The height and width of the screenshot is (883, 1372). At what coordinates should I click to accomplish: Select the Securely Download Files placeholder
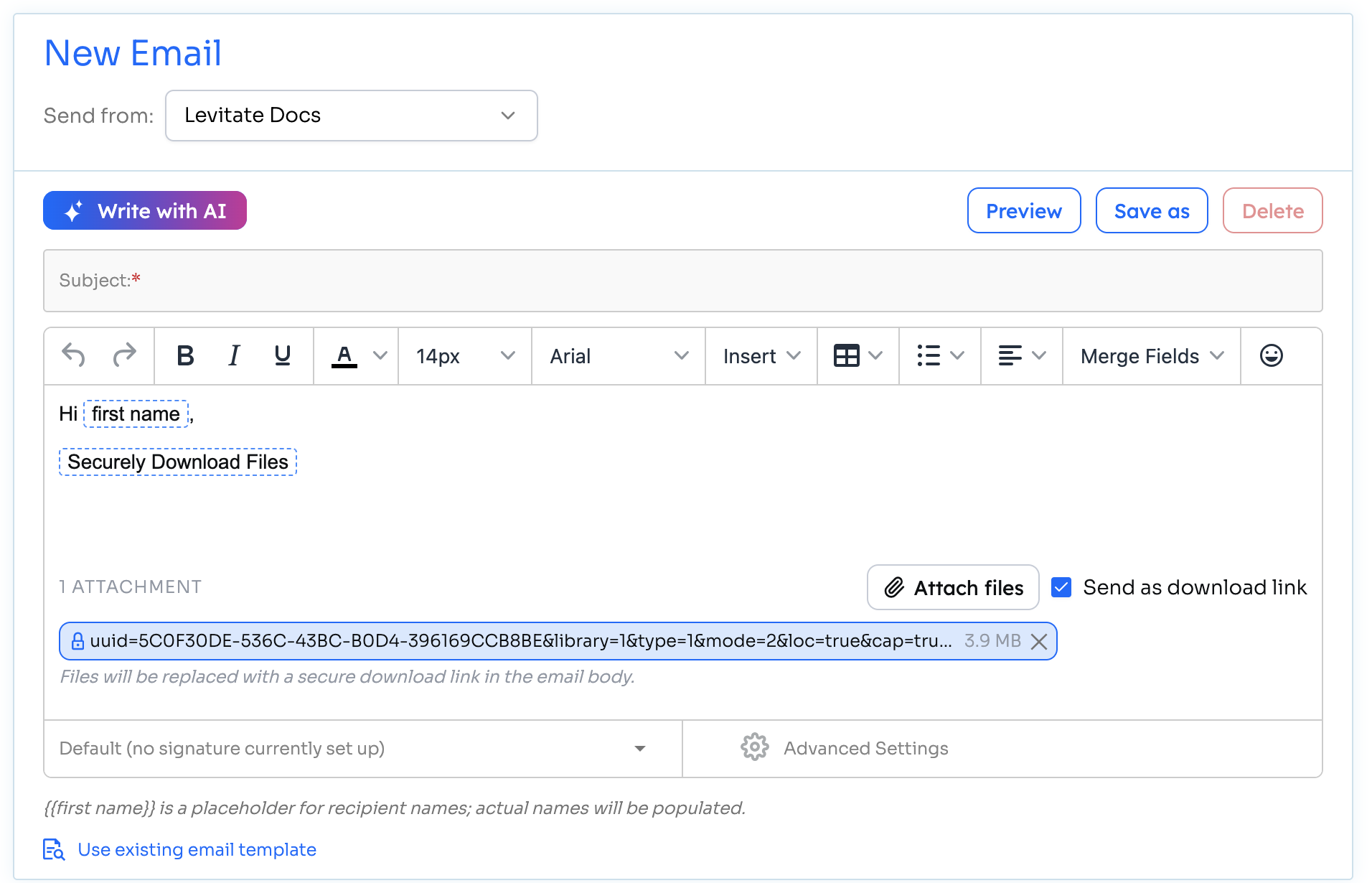pos(178,462)
